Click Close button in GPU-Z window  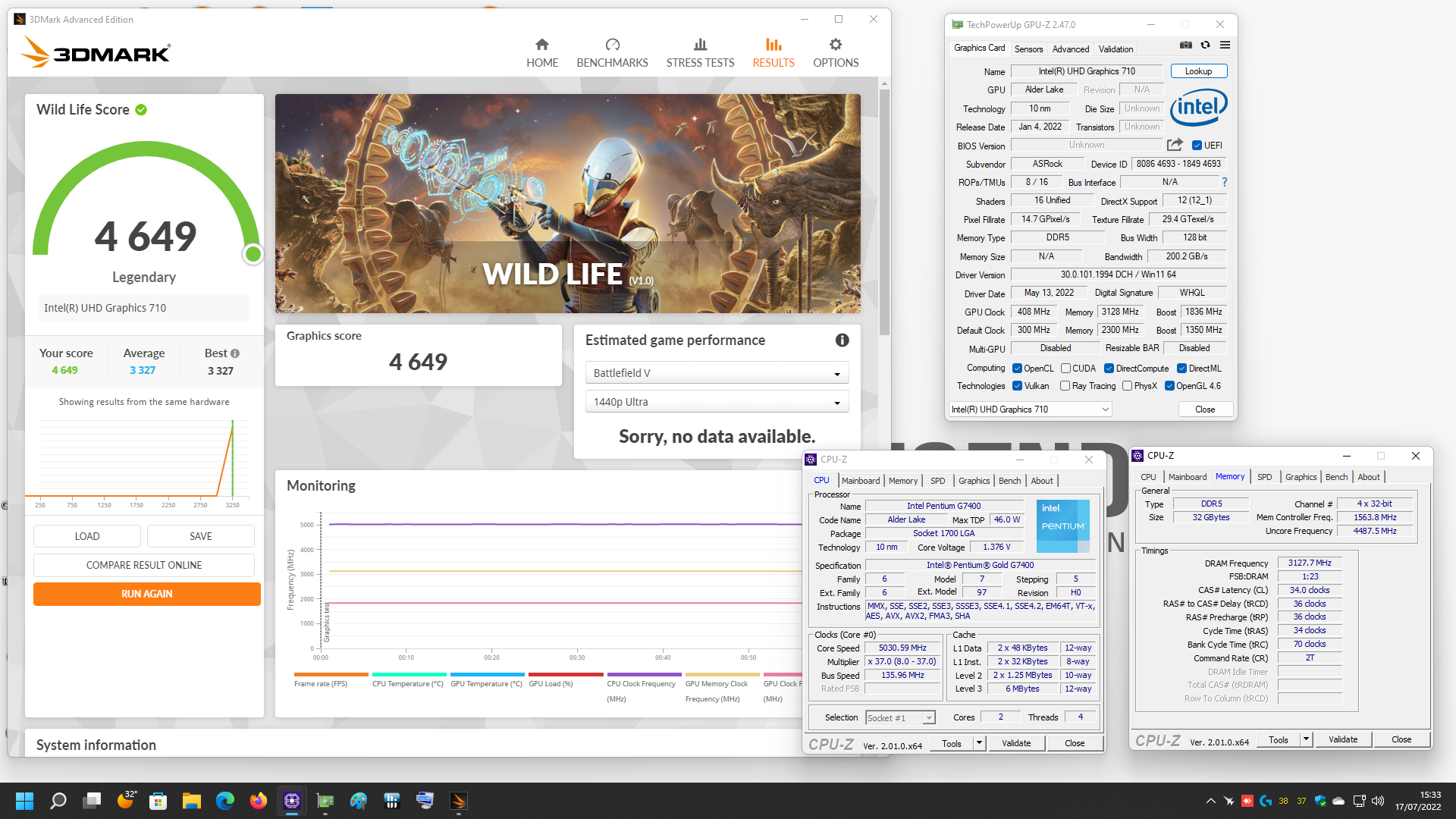(1204, 409)
